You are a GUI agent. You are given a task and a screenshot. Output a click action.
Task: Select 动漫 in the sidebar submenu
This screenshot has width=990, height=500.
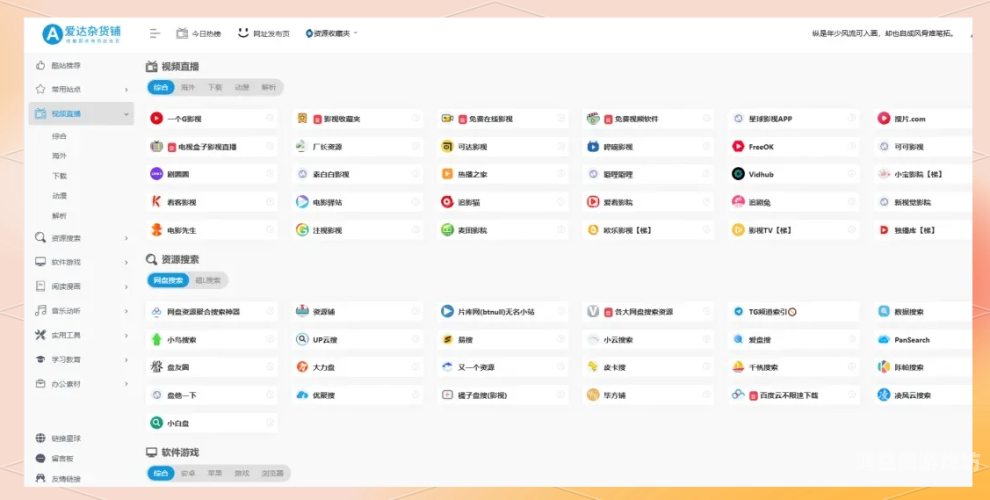click(x=59, y=196)
